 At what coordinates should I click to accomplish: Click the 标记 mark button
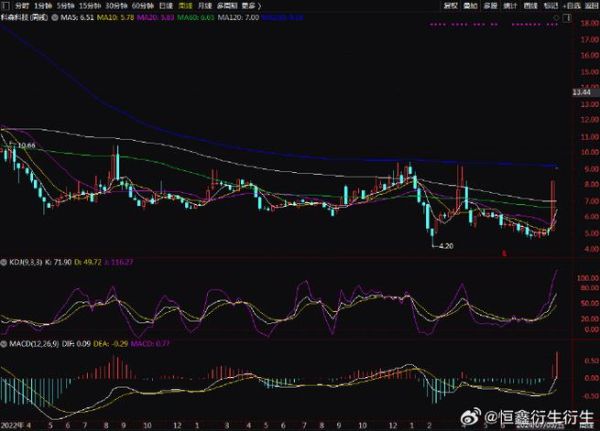point(551,6)
